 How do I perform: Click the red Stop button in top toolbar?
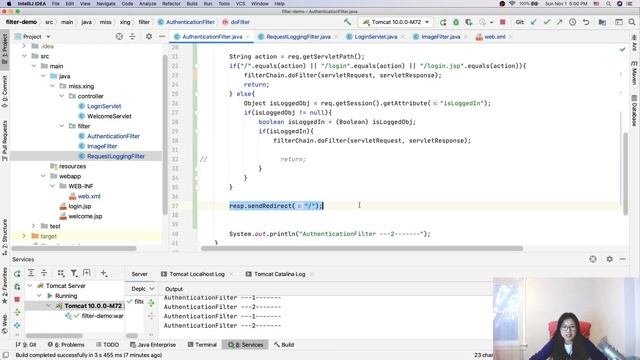coord(503,22)
